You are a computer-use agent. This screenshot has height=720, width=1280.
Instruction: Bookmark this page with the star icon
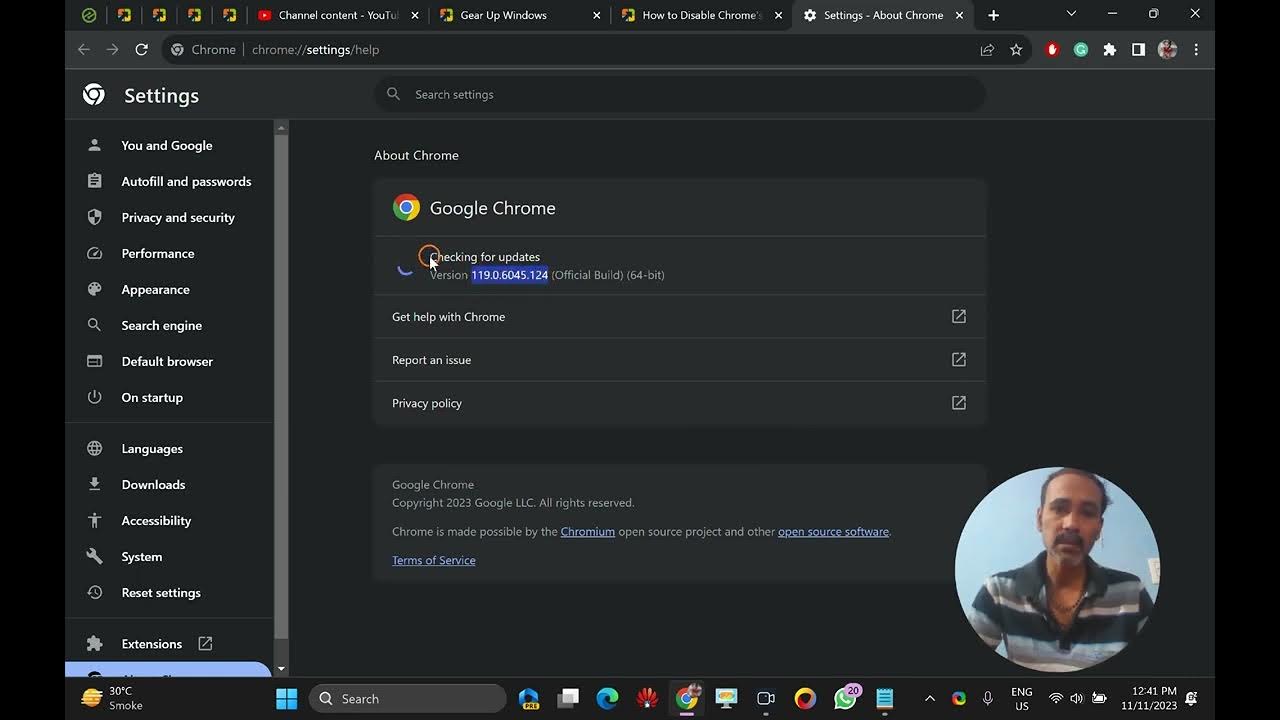[1016, 49]
